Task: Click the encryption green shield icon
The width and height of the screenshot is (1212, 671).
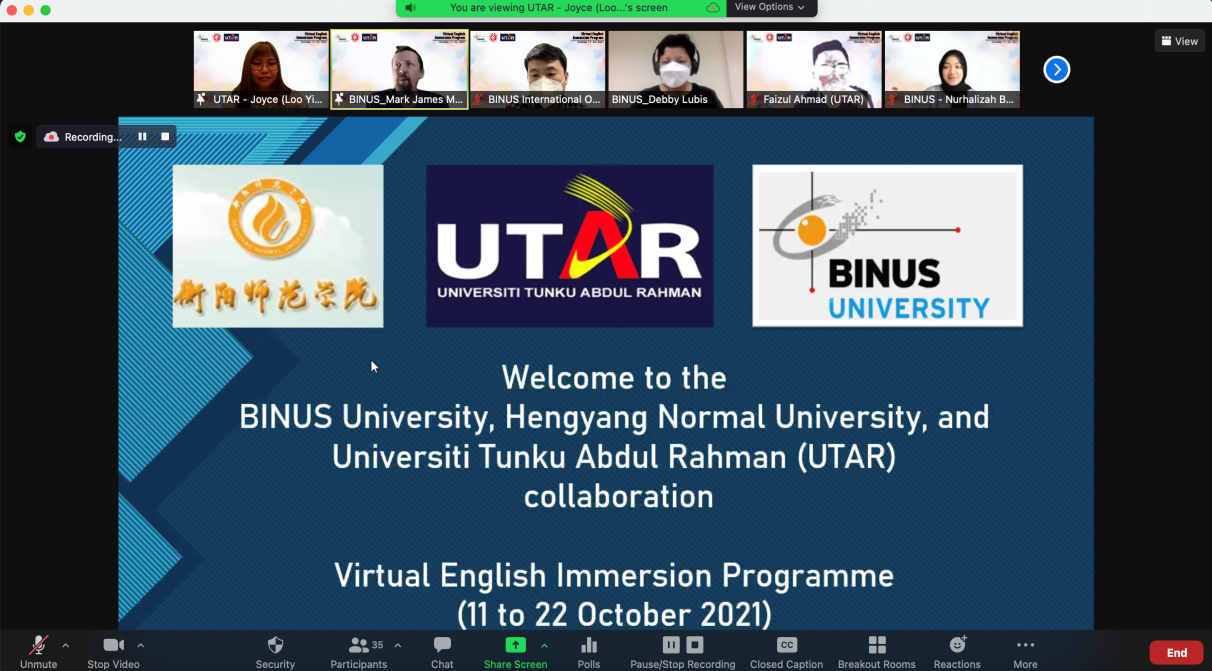Action: [20, 137]
